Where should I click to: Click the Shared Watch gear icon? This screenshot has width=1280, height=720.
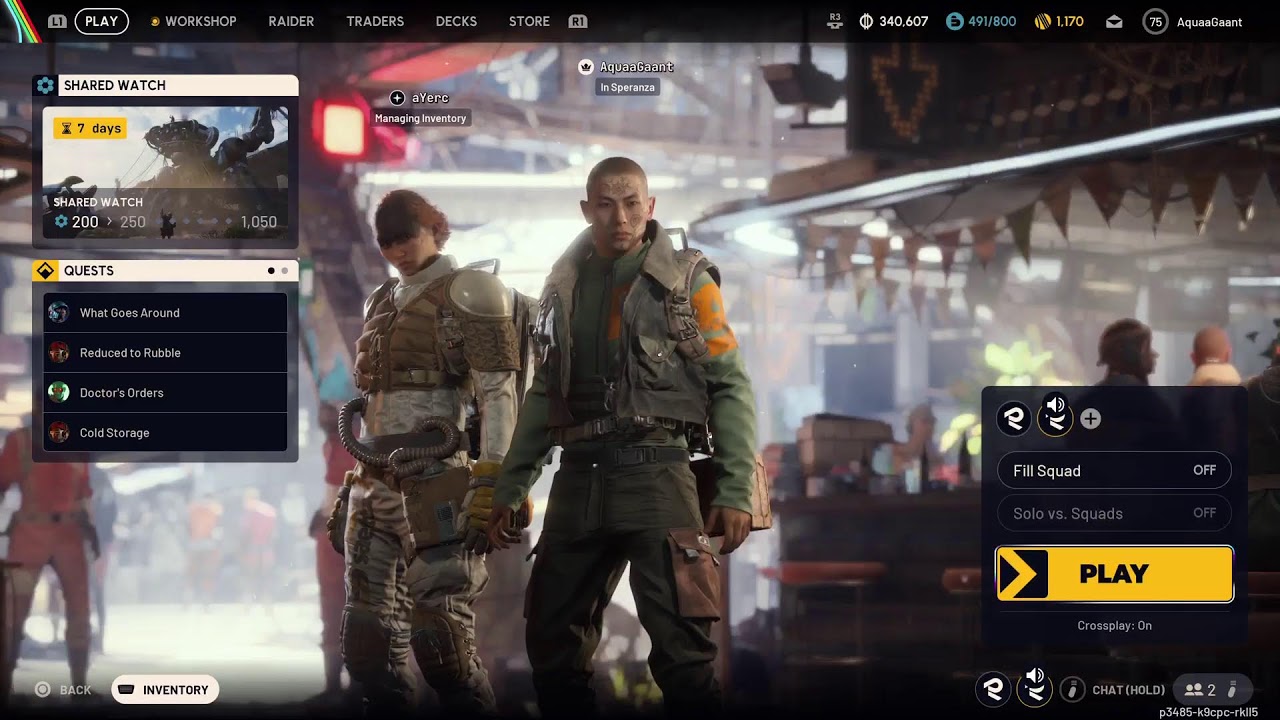point(45,85)
